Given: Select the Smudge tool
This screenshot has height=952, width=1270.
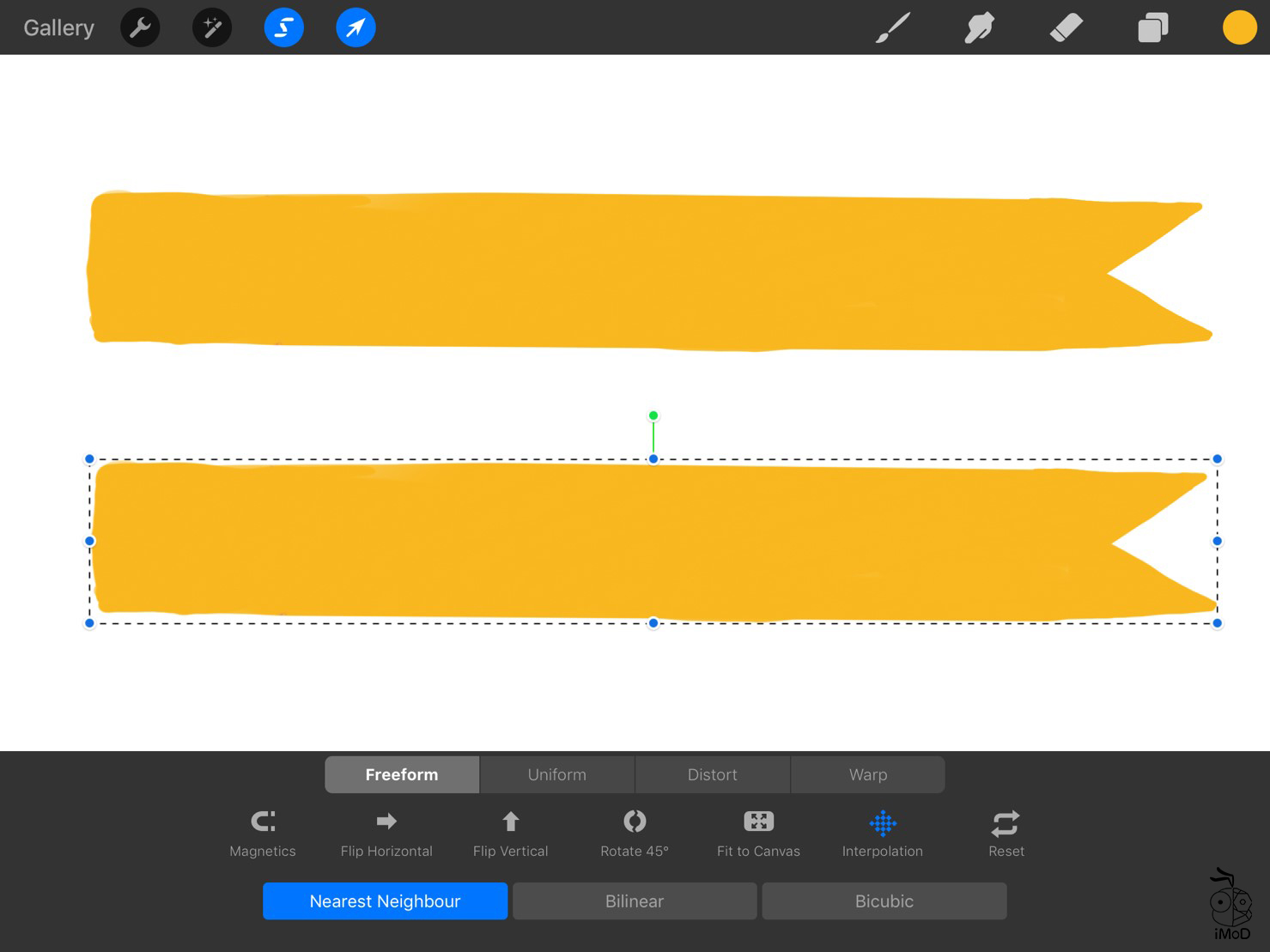Looking at the screenshot, I should click(x=979, y=27).
